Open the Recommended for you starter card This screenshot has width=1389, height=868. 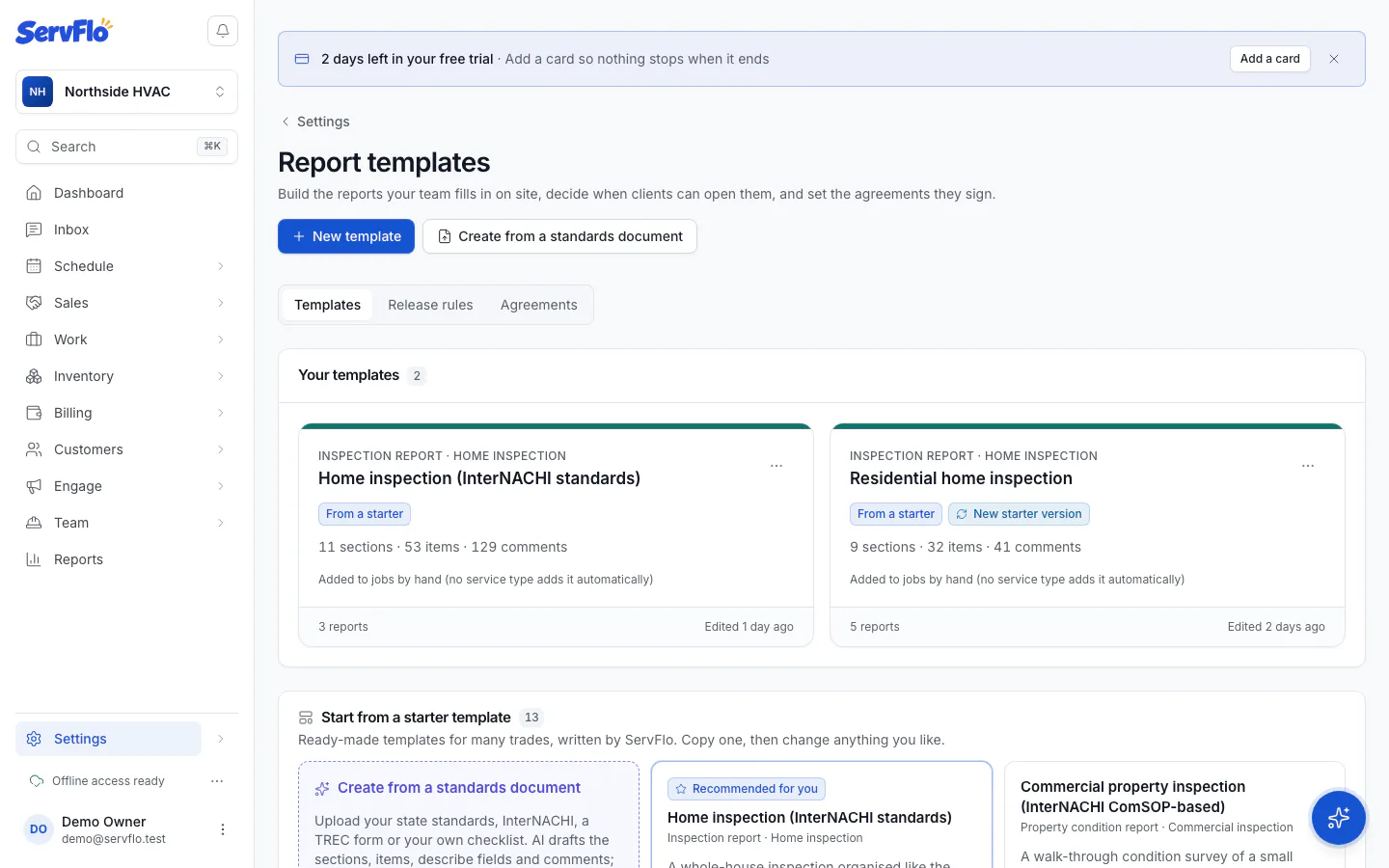[822, 815]
